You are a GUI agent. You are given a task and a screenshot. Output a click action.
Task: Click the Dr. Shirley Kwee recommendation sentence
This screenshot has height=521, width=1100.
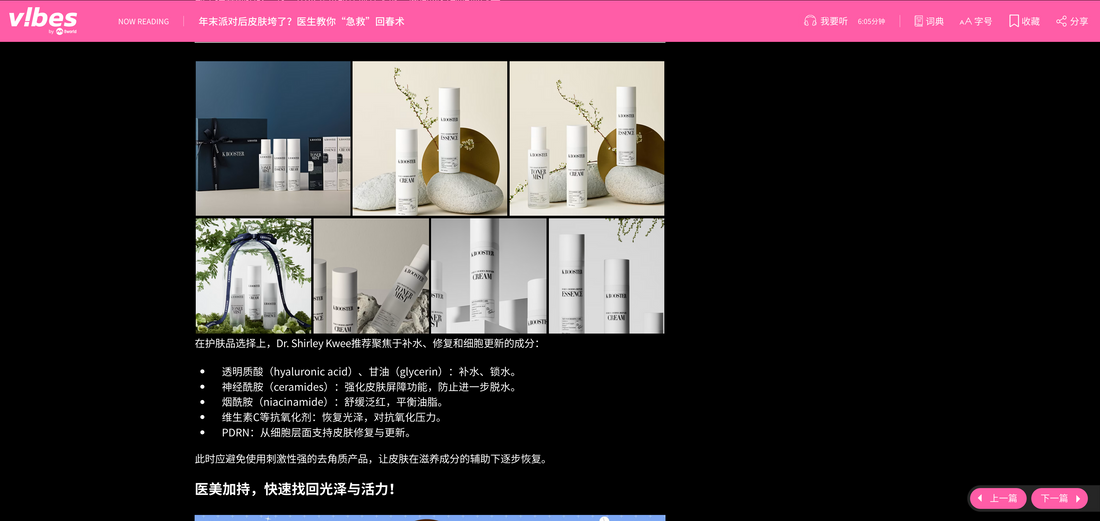coord(367,344)
